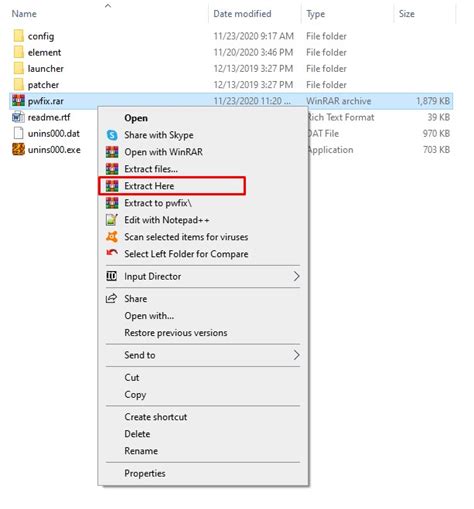Click the 11/23/2020 9:17 AM date cell
This screenshot has height=509, width=474.
tap(253, 36)
